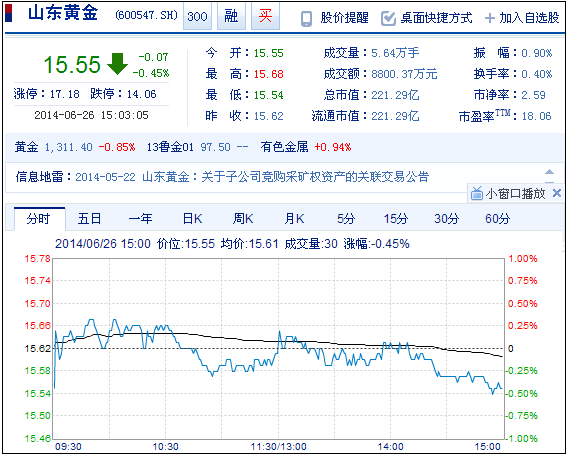Click the 换手率 value 0.40%
This screenshot has width=567, height=455.
pos(537,74)
